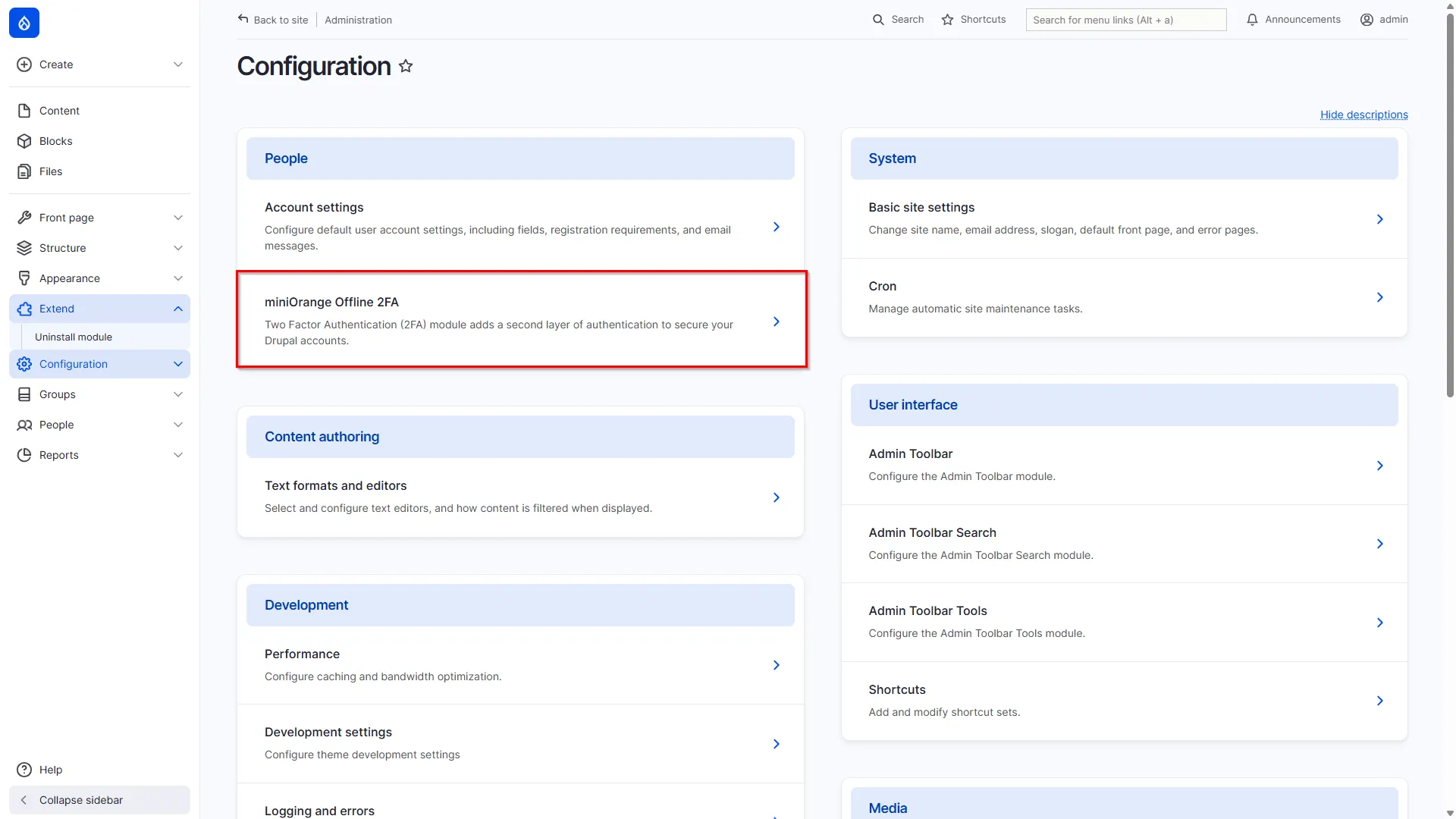Collapse the Extend menu chevron

click(x=178, y=309)
